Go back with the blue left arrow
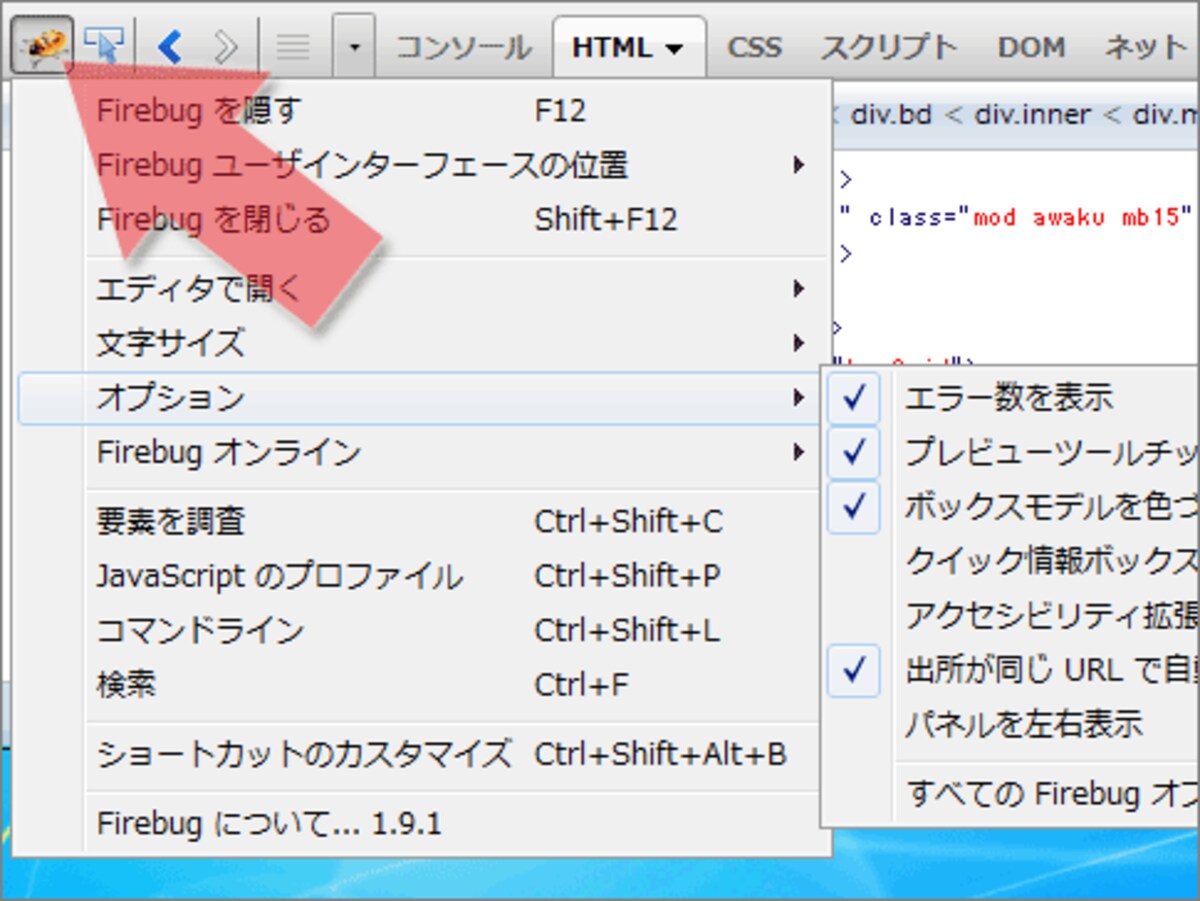 point(170,46)
